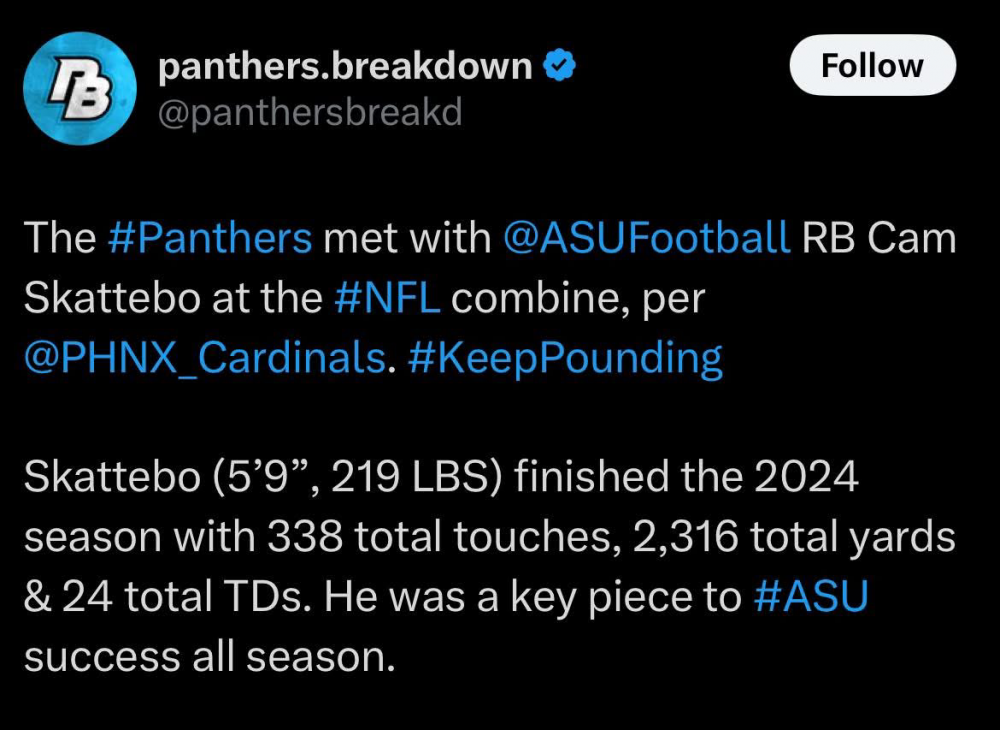Click the "2,316 total yards" stat
1000x730 pixels.
tap(794, 538)
